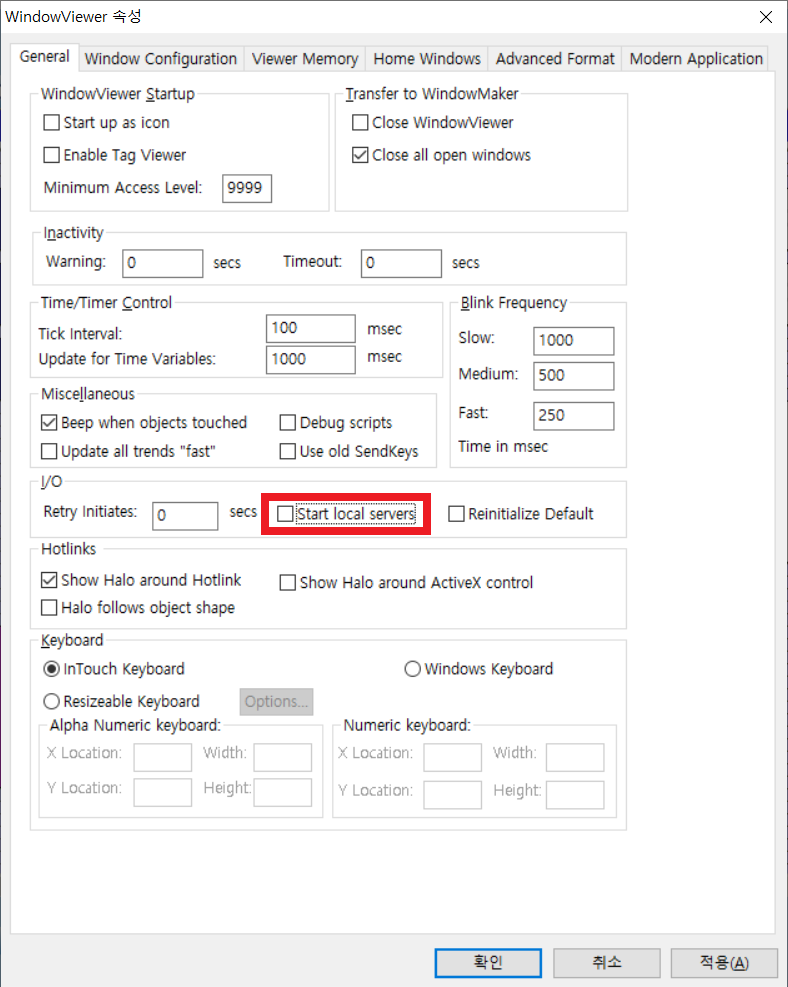Click the "WindowViewer Startup" group label
Viewport: 788px width, 987px height.
click(118, 94)
